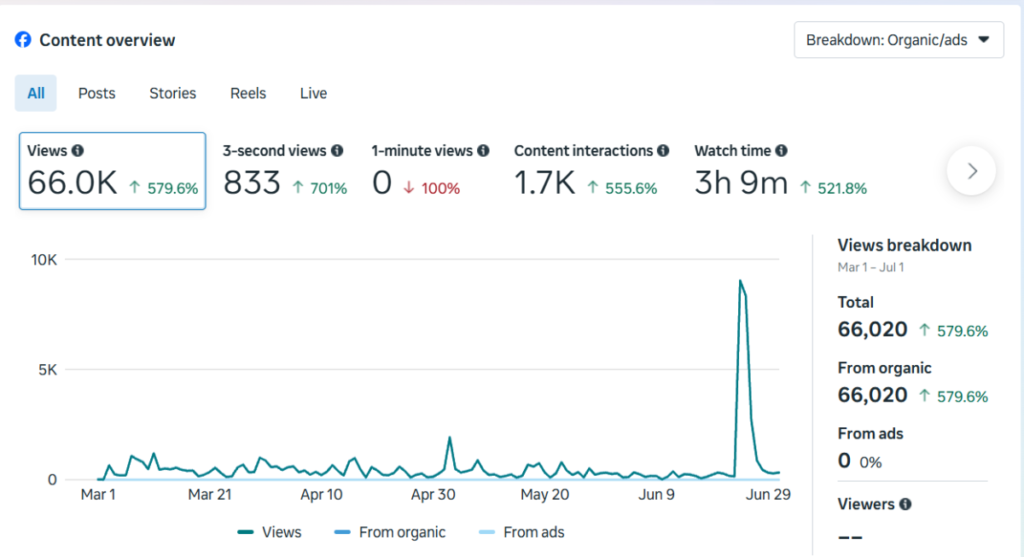This screenshot has height=557, width=1024.
Task: Open the Stories tab
Action: click(173, 93)
